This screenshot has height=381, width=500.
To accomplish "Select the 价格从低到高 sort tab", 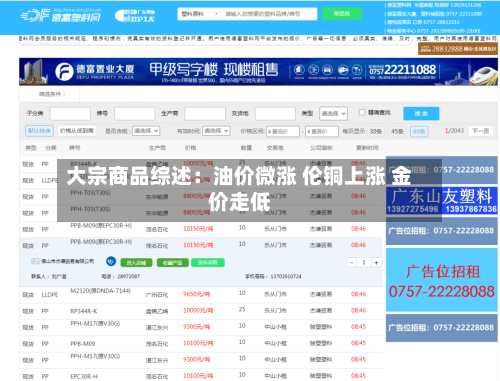I will 77,131.
